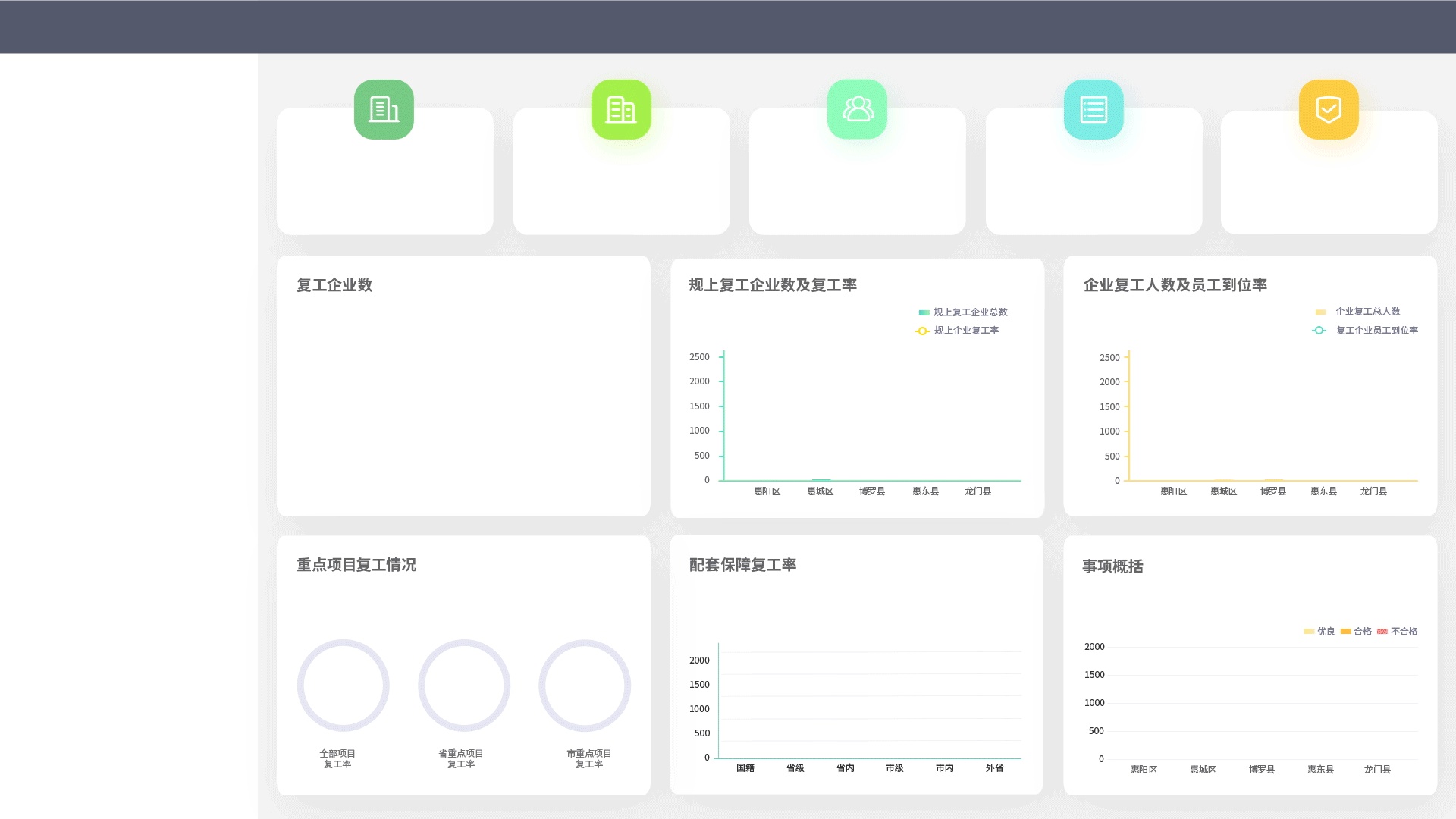The width and height of the screenshot is (1456, 819).
Task: Click the 市重点项目复工率 ring gauge
Action: 585,686
